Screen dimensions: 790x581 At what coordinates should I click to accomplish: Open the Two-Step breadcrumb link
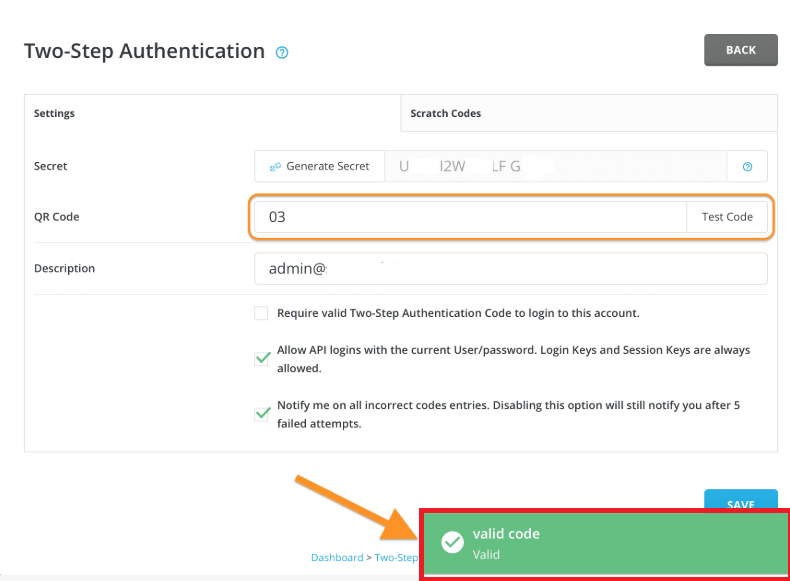(x=396, y=557)
